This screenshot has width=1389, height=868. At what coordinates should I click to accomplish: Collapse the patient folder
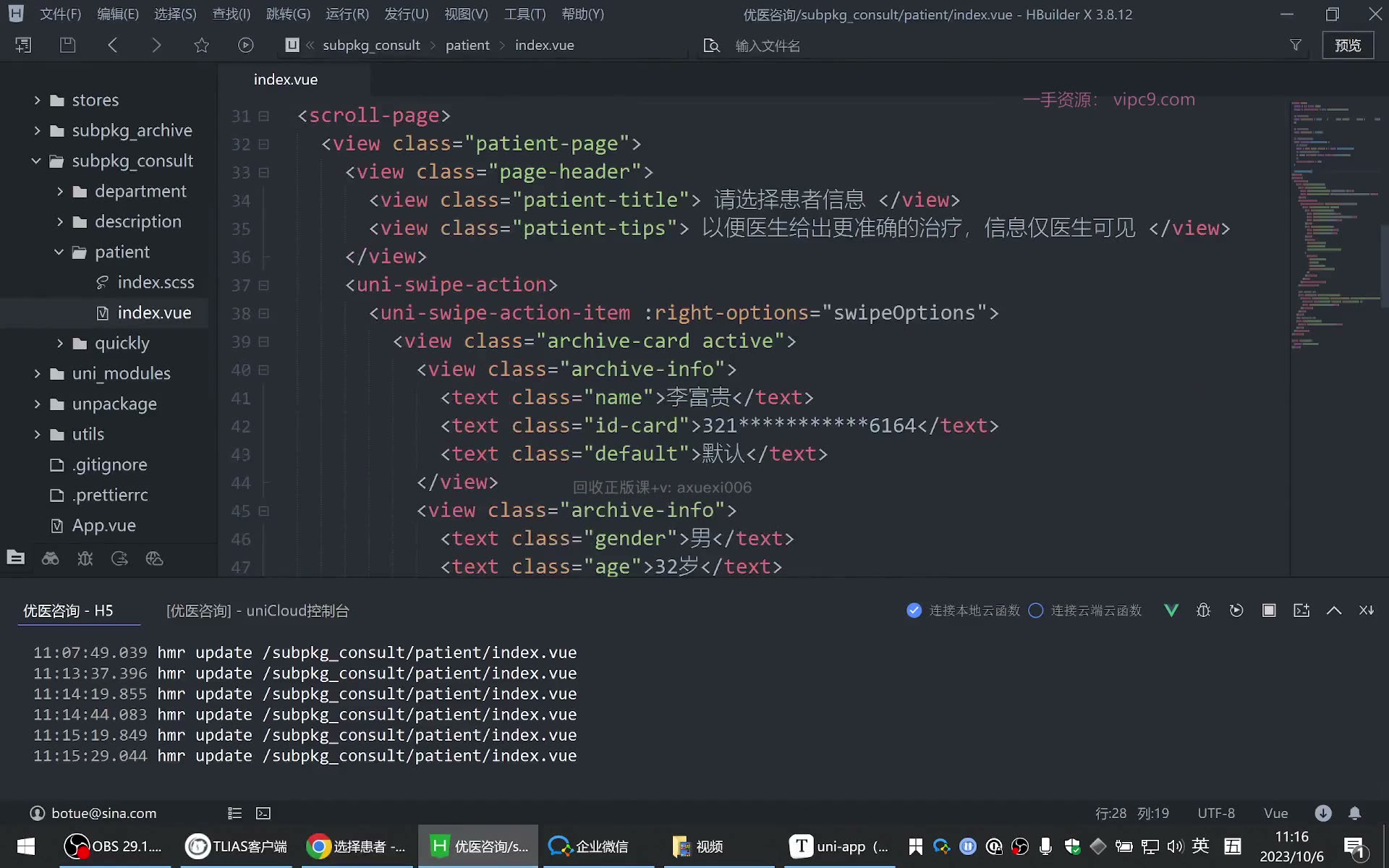coord(59,252)
